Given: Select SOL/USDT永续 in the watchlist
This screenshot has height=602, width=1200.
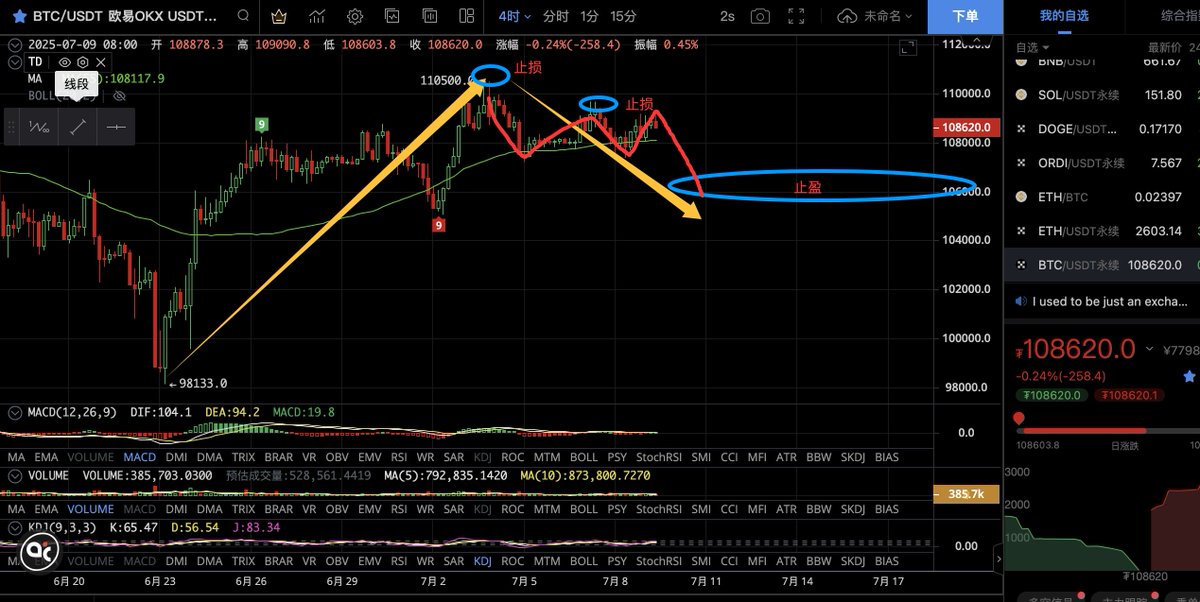Looking at the screenshot, I should coord(1102,95).
